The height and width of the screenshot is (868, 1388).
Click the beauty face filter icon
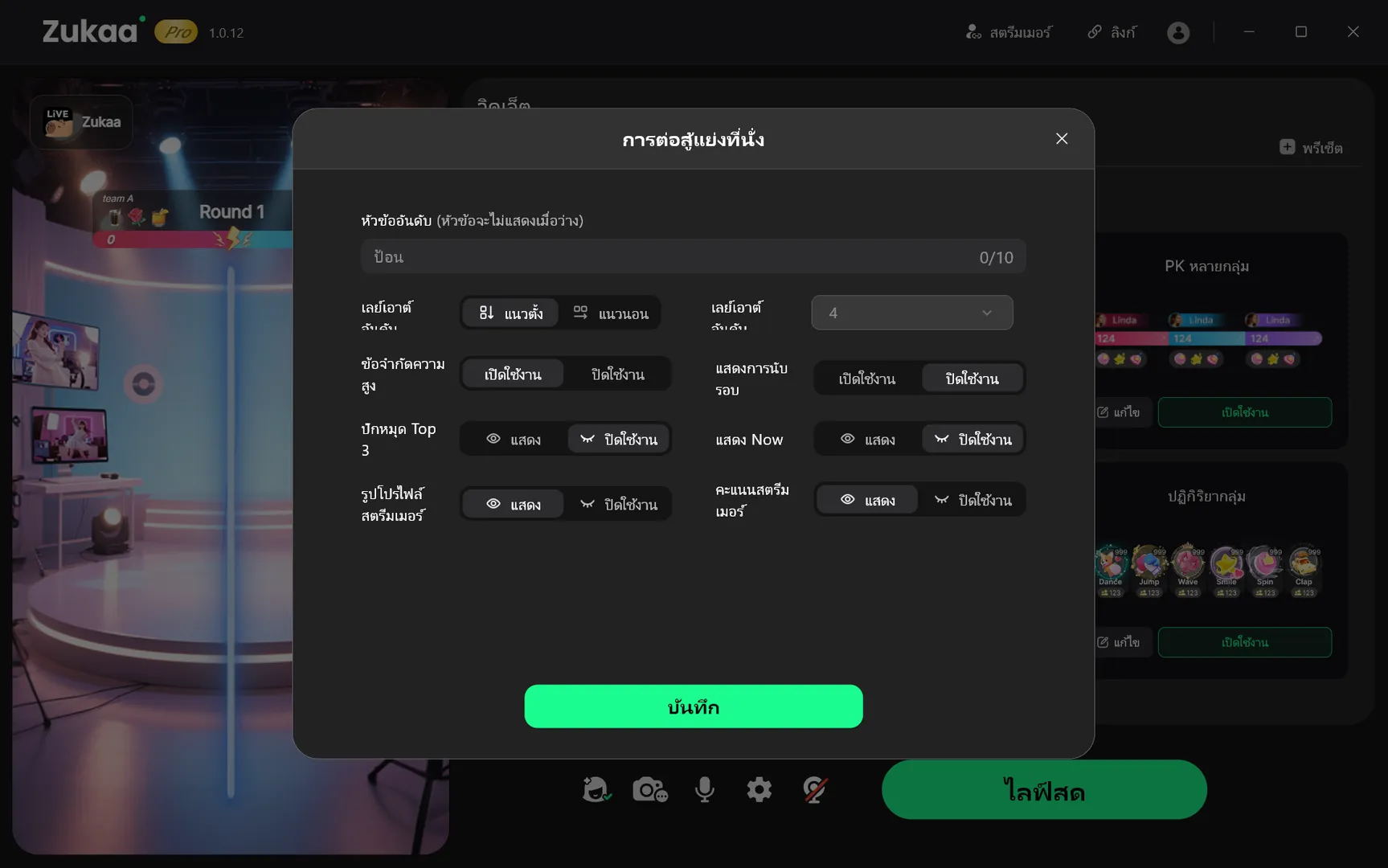click(596, 790)
